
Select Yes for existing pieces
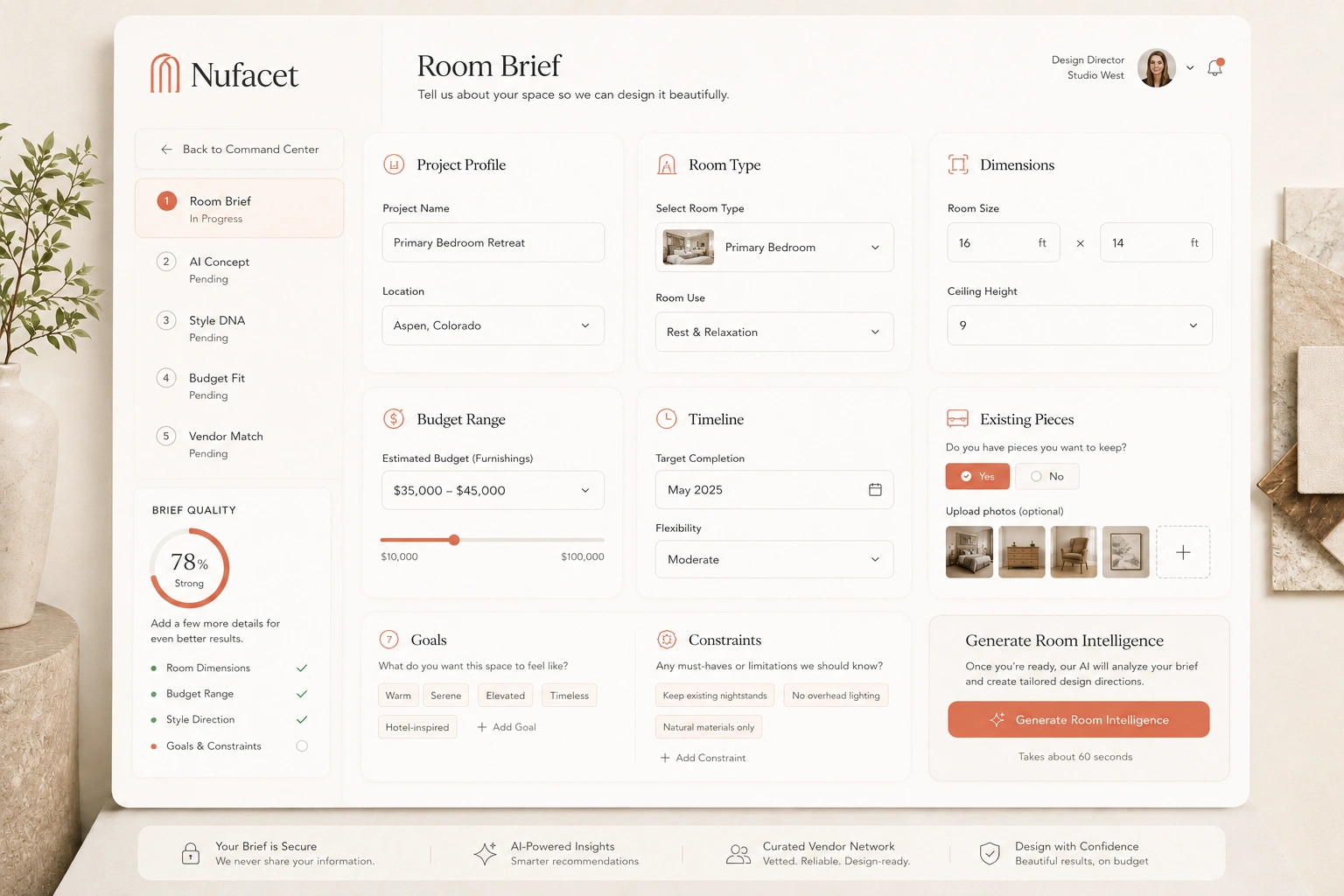click(x=977, y=476)
